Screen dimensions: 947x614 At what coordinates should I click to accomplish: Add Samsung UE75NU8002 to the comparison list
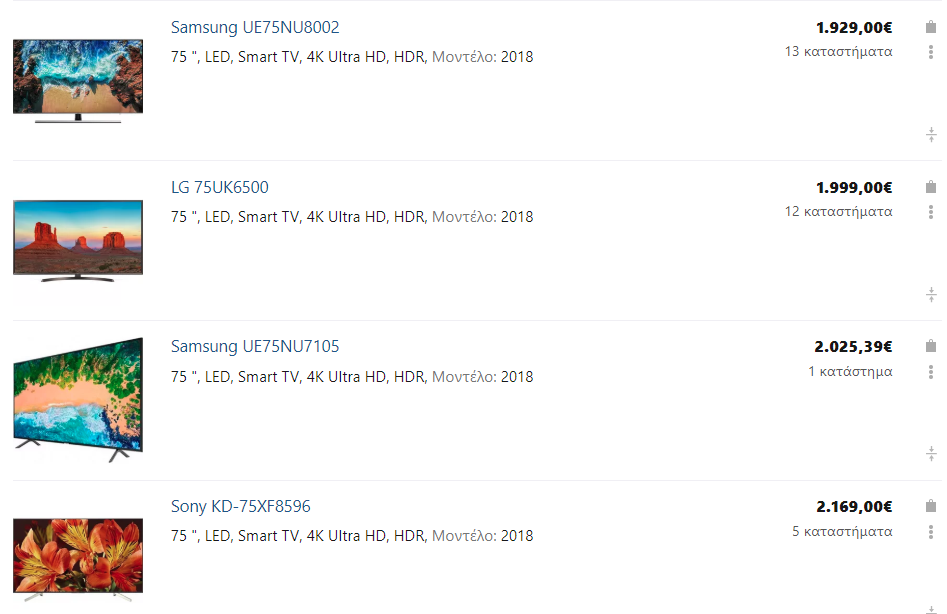pos(930,133)
